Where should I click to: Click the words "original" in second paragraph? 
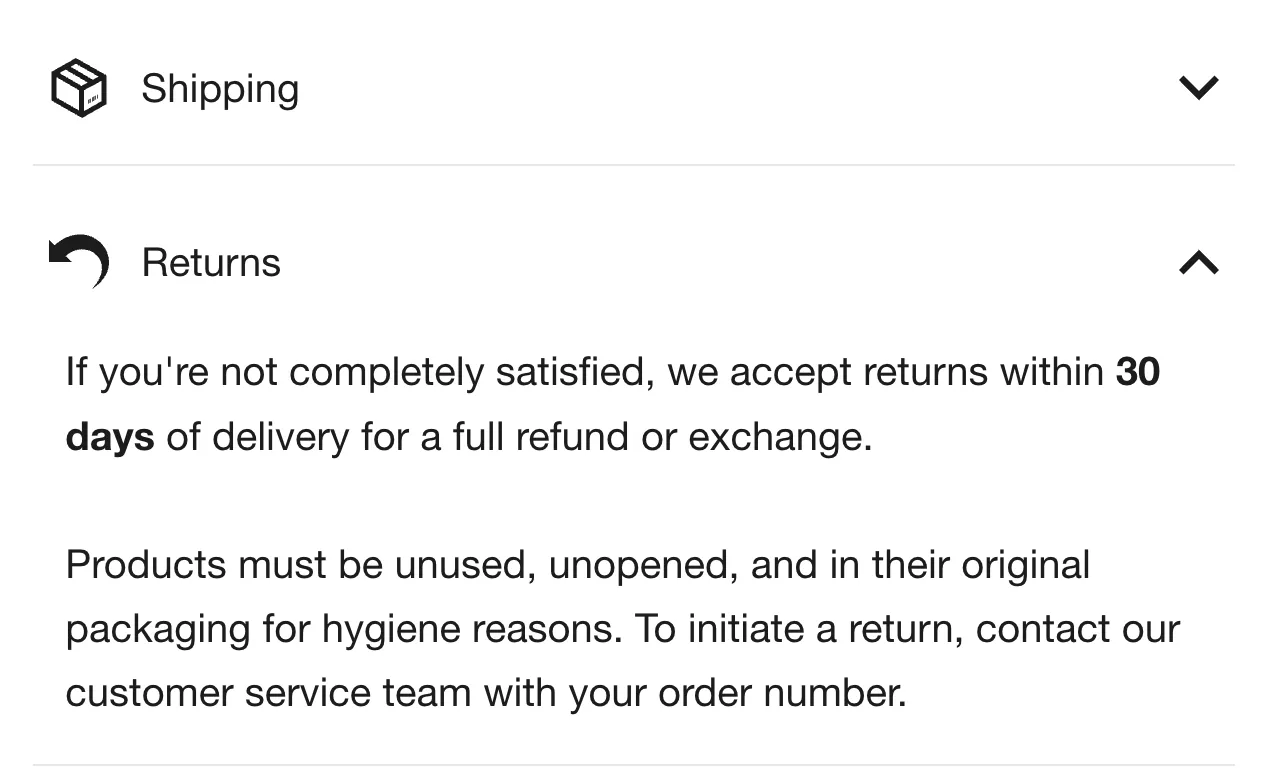pyautogui.click(x=1025, y=565)
